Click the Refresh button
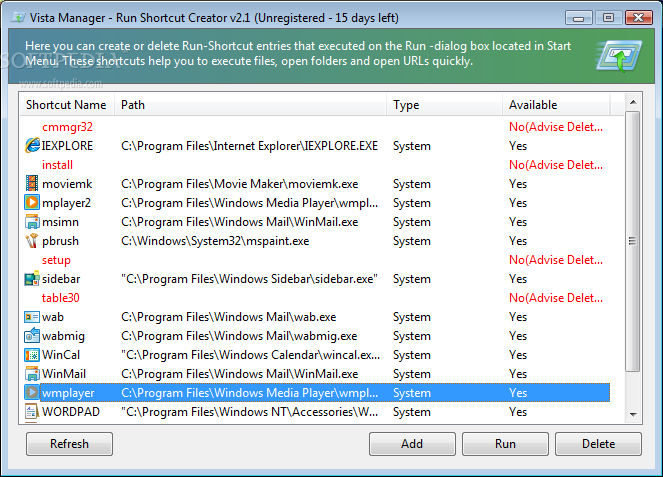Image resolution: width=663 pixels, height=477 pixels. pyautogui.click(x=69, y=444)
